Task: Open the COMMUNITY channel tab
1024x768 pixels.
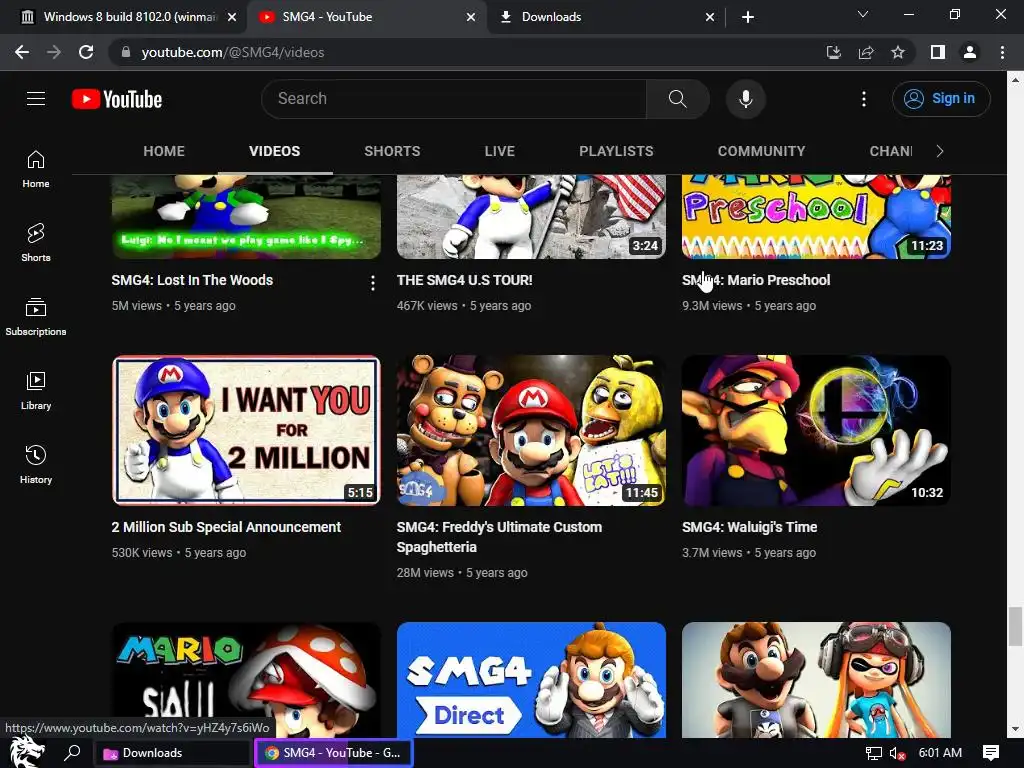Action: pos(761,151)
